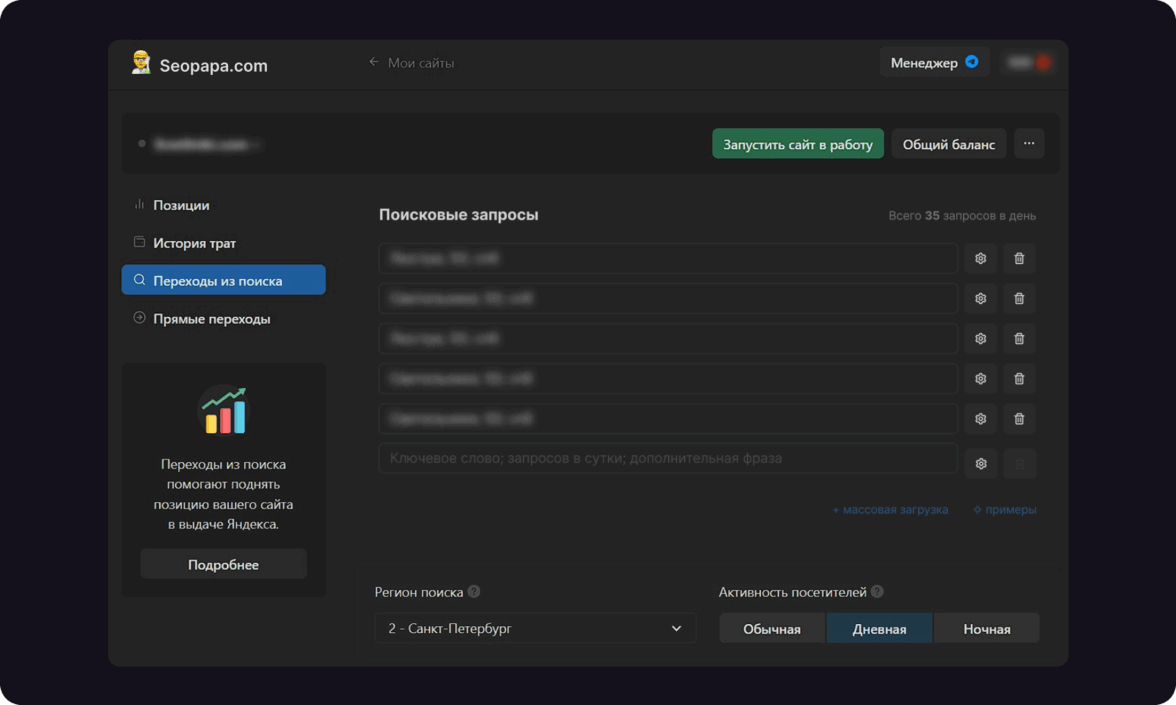Open gear settings for the empty query row

click(x=980, y=464)
